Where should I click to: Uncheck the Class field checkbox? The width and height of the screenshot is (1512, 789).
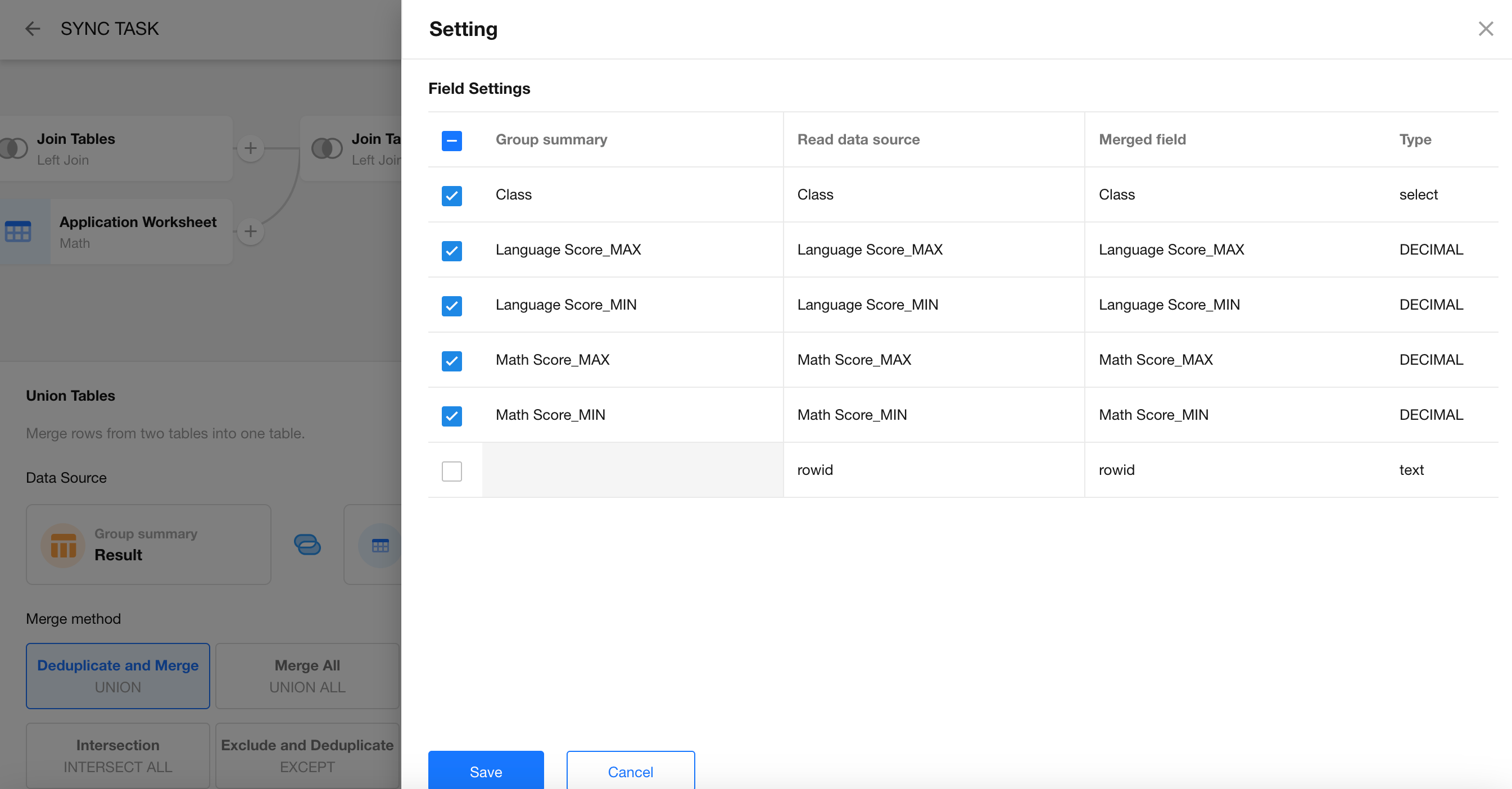pos(451,196)
